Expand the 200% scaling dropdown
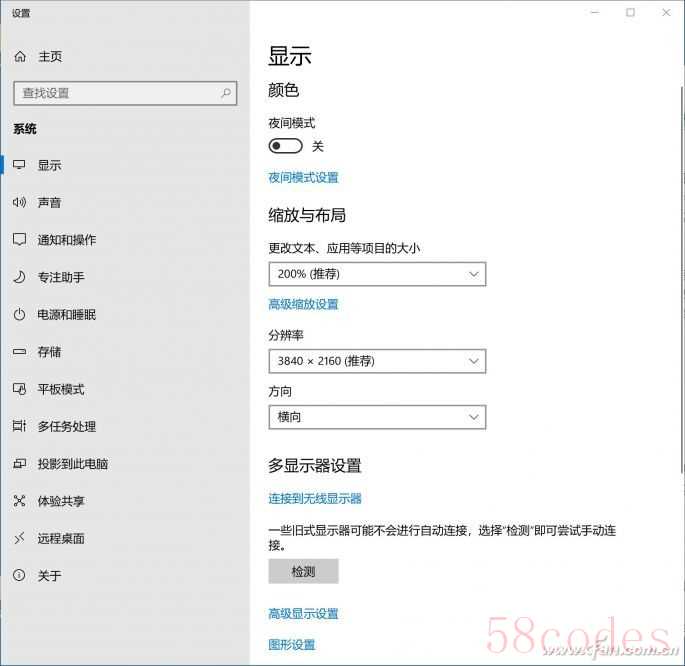The width and height of the screenshot is (685, 666). click(377, 274)
